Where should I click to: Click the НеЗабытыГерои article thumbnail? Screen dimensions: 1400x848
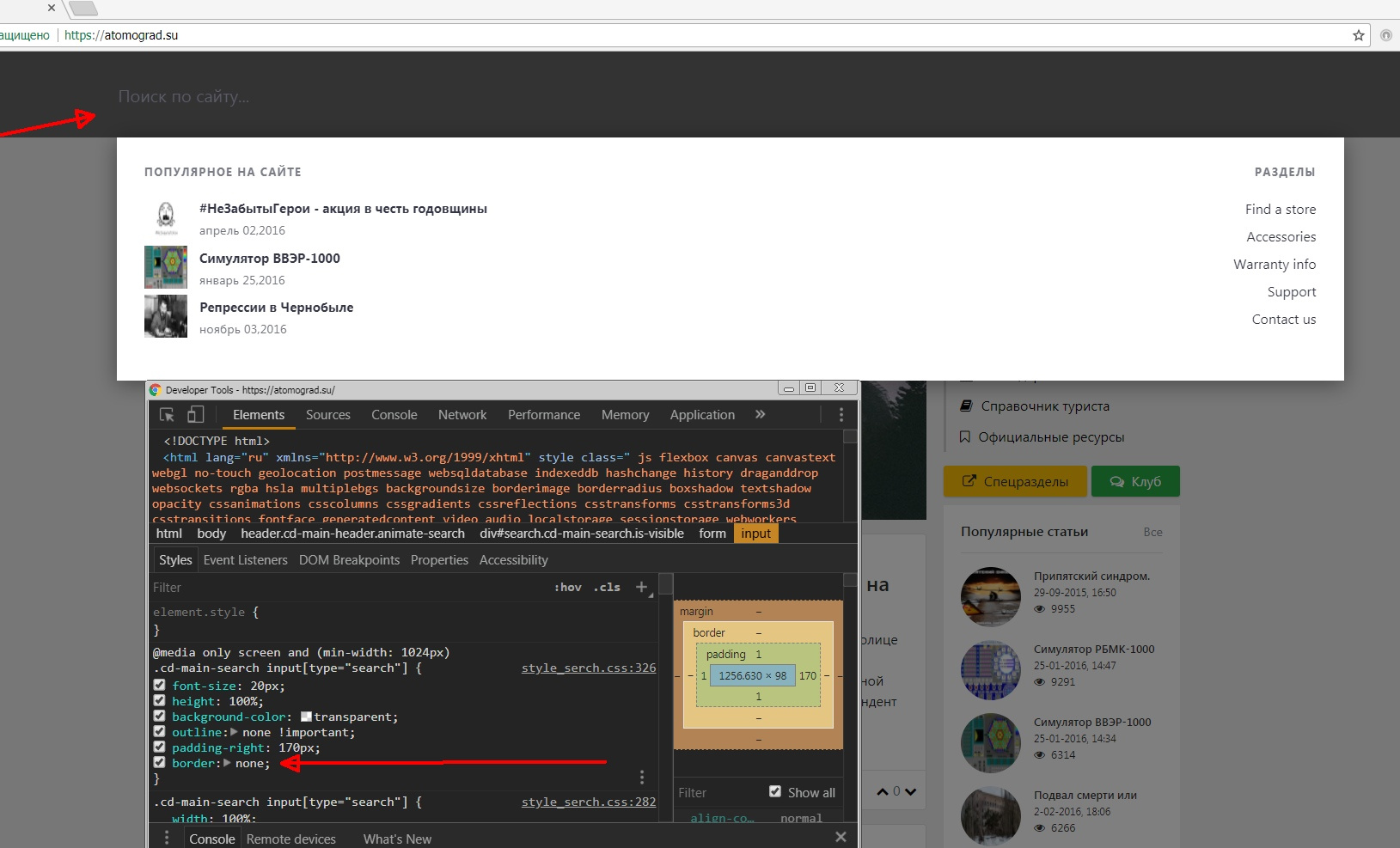point(166,218)
